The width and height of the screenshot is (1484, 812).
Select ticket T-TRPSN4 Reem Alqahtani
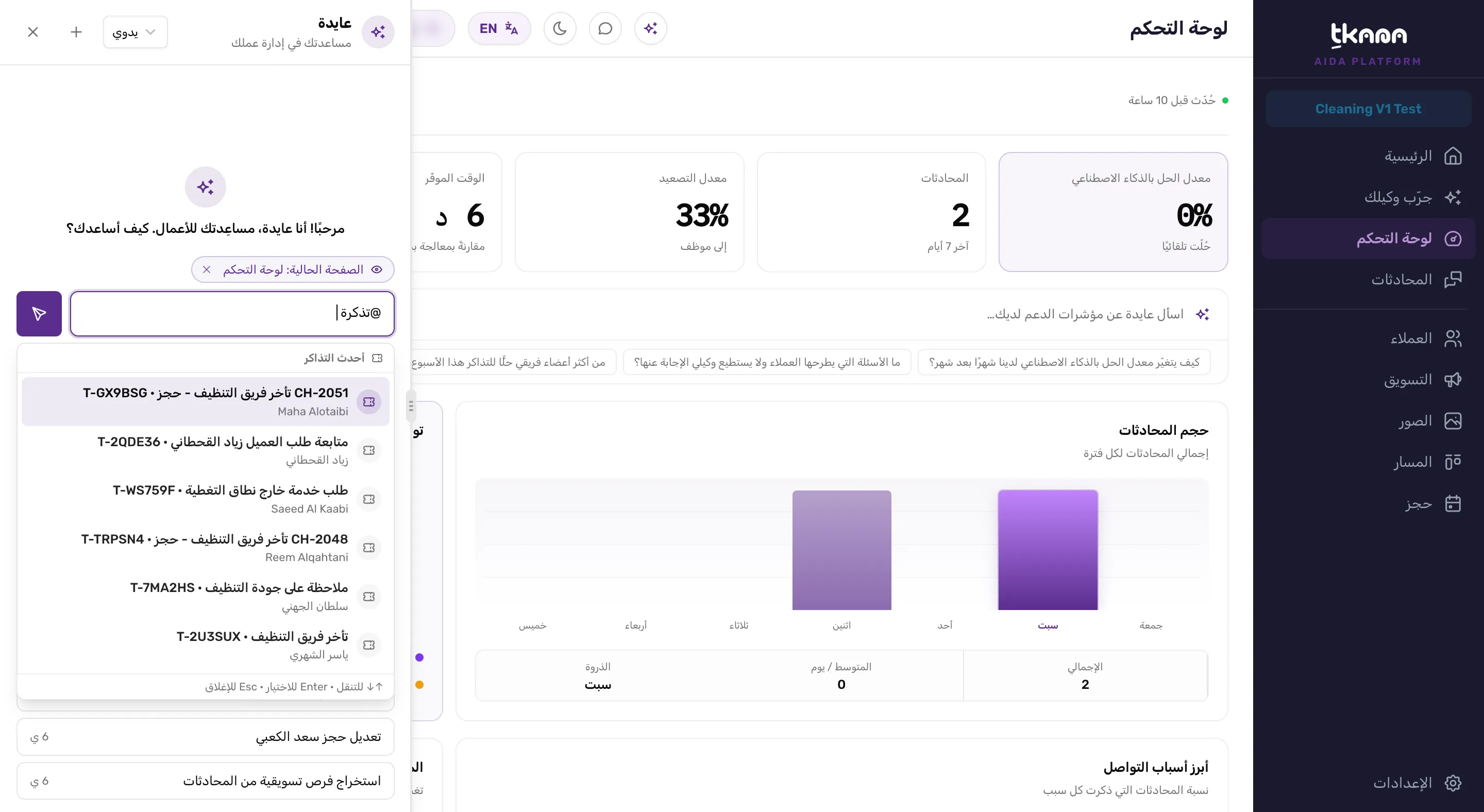pyautogui.click(x=205, y=548)
